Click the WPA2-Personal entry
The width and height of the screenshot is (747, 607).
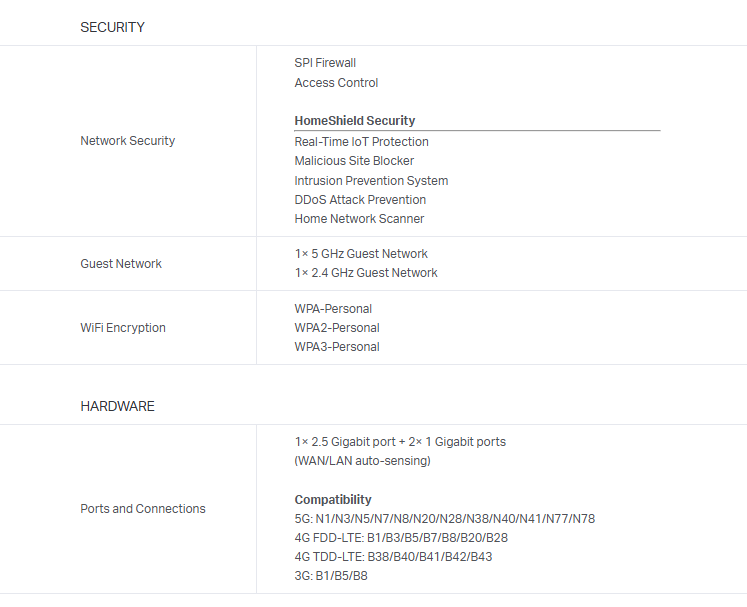[337, 328]
